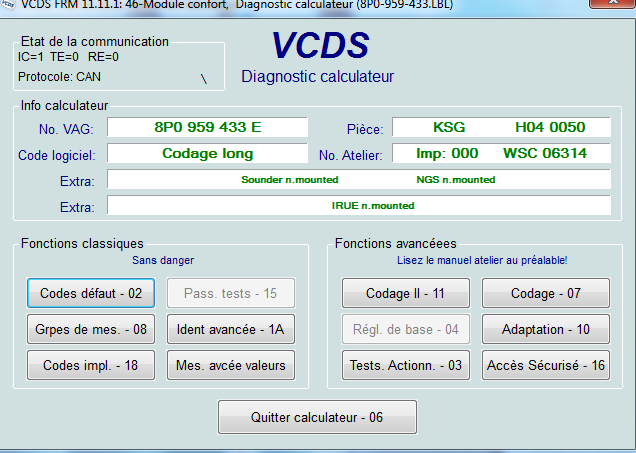
Task: Click the Code logiciel field Codage long
Action: tap(207, 153)
